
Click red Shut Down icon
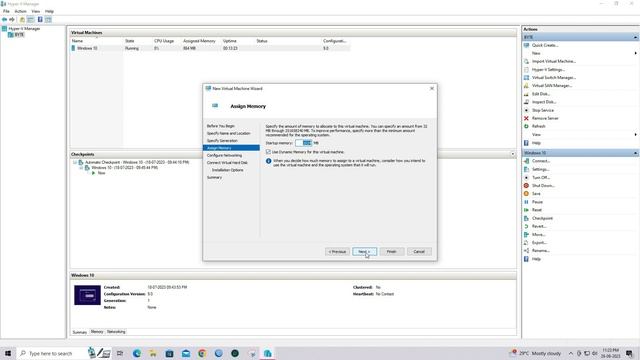coord(527,186)
